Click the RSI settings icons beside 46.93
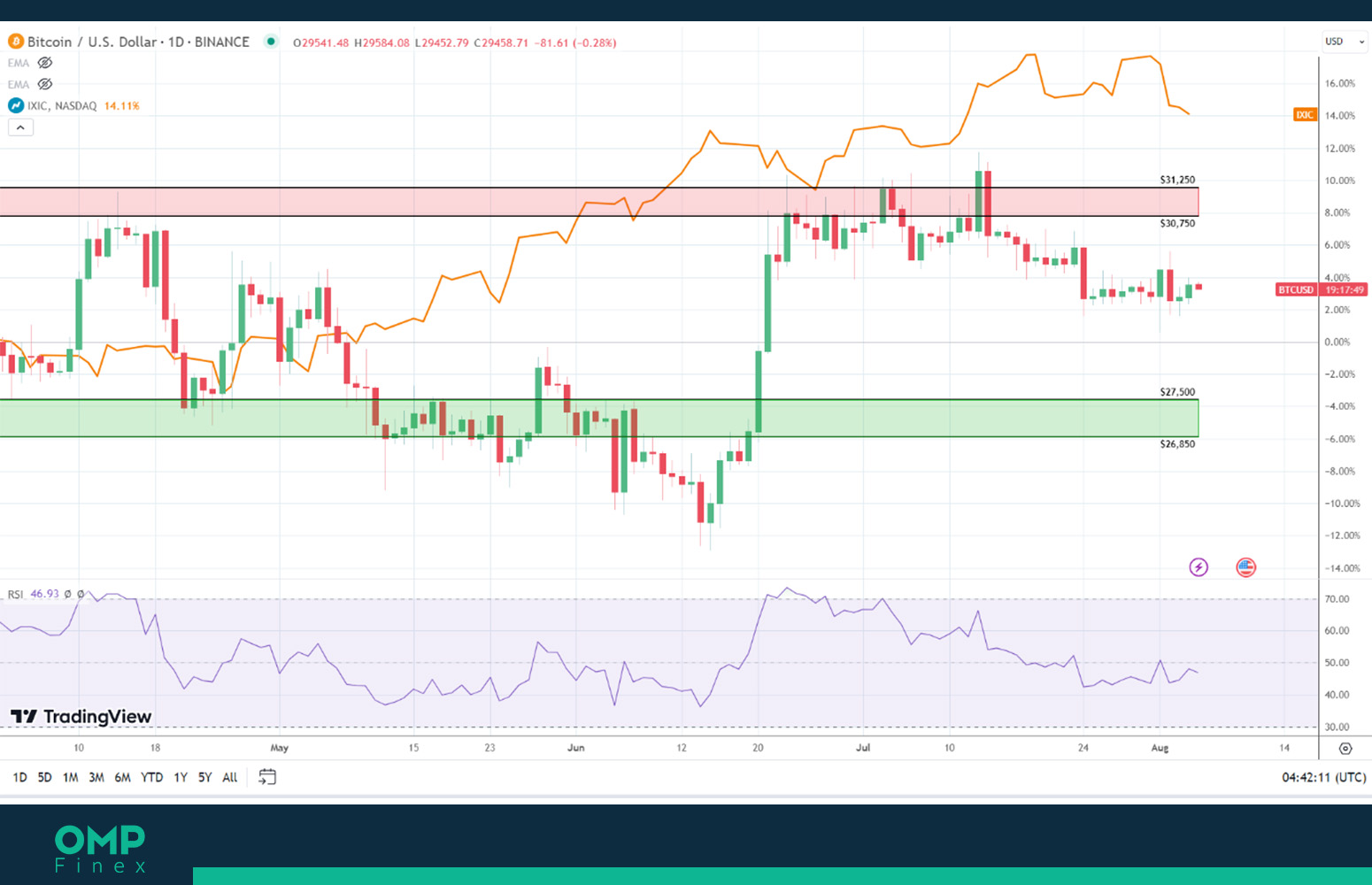Screen dimensions: 1372x885 pyautogui.click(x=74, y=594)
